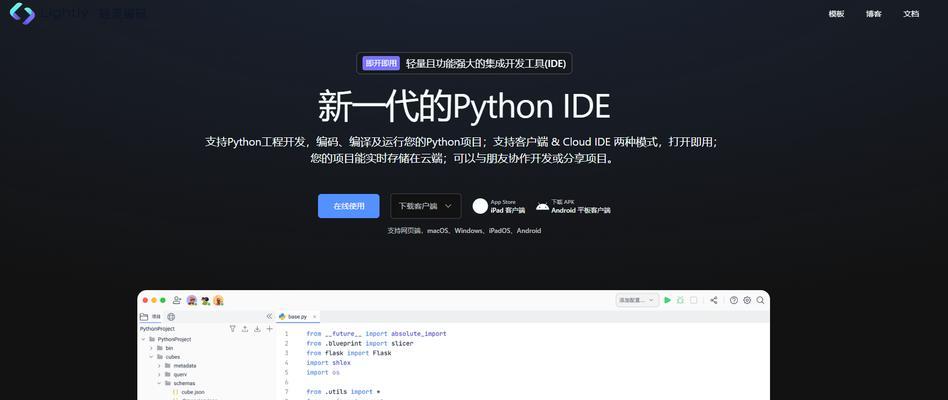Click the 在线使用 blue button
The image size is (948, 400).
pos(349,206)
